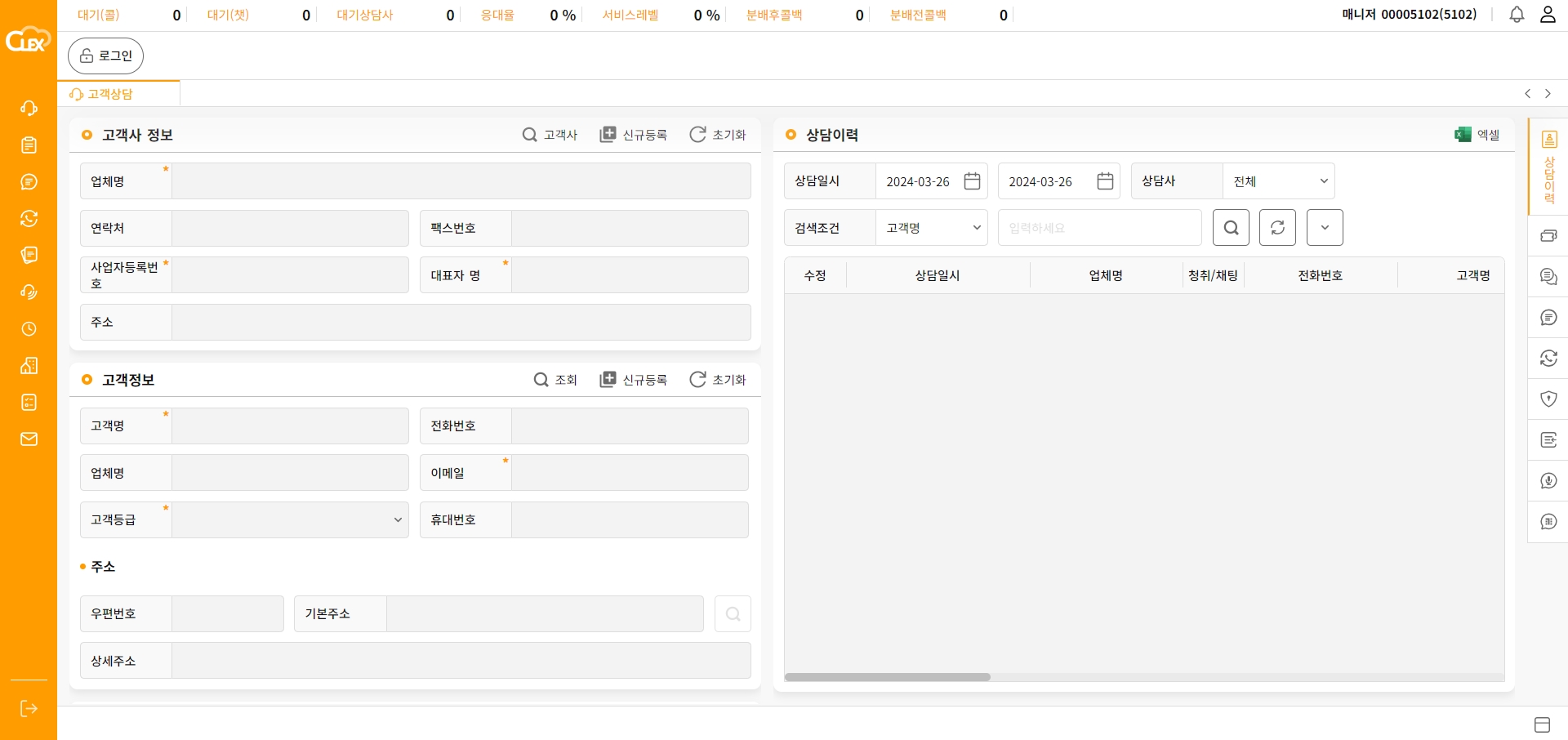Click the clock icon in left sidebar
The width and height of the screenshot is (1568, 740).
(x=29, y=329)
